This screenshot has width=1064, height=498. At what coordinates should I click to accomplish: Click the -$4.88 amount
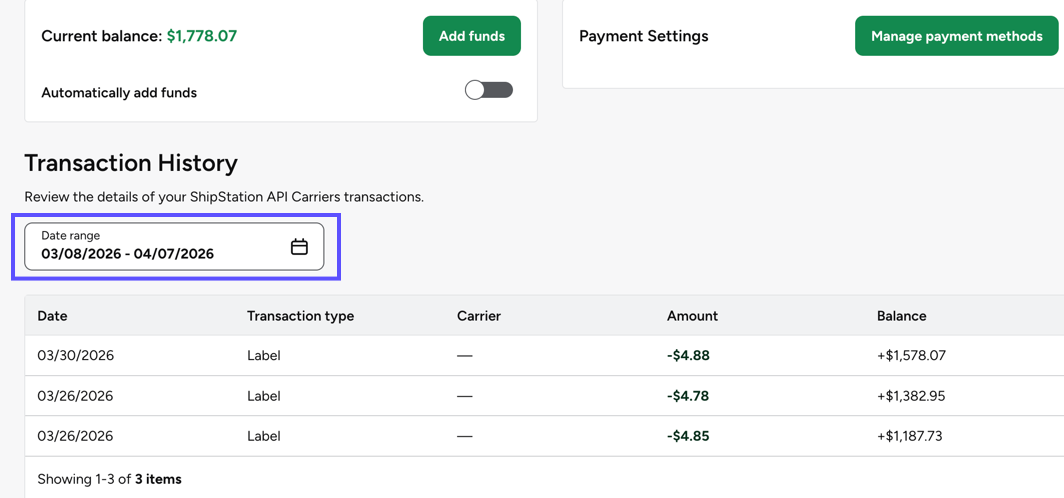tap(688, 356)
